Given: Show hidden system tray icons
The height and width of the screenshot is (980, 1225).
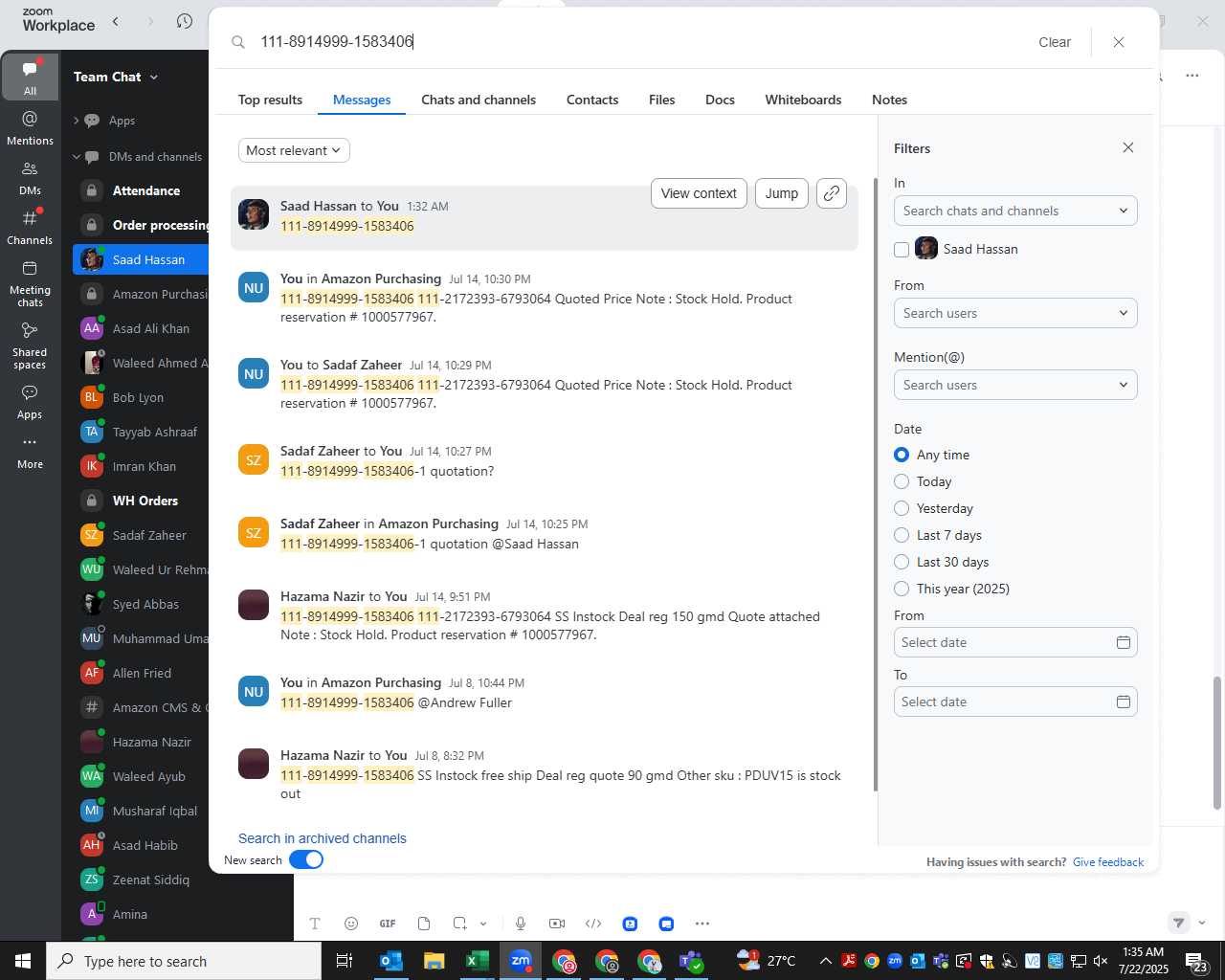Looking at the screenshot, I should (825, 961).
